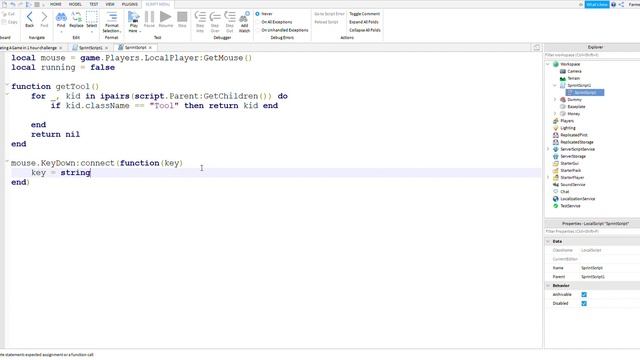This screenshot has width=640, height=360.
Task: Click the Step Out debugger icon
Action: [x=230, y=17]
